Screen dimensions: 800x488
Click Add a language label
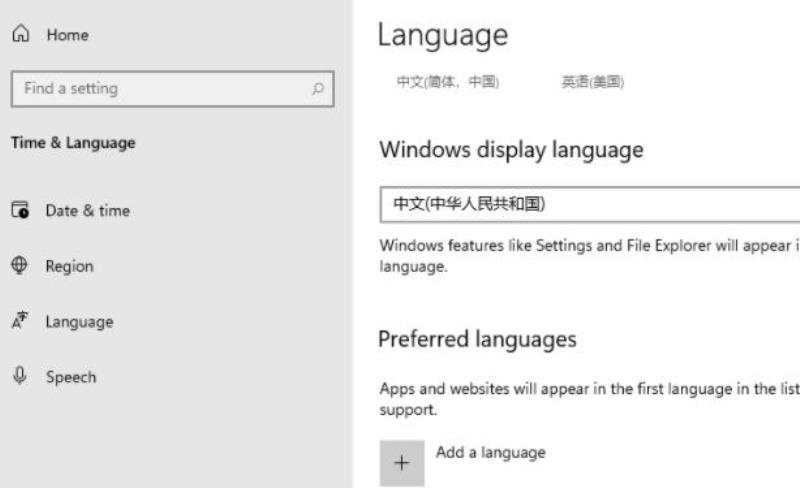490,452
